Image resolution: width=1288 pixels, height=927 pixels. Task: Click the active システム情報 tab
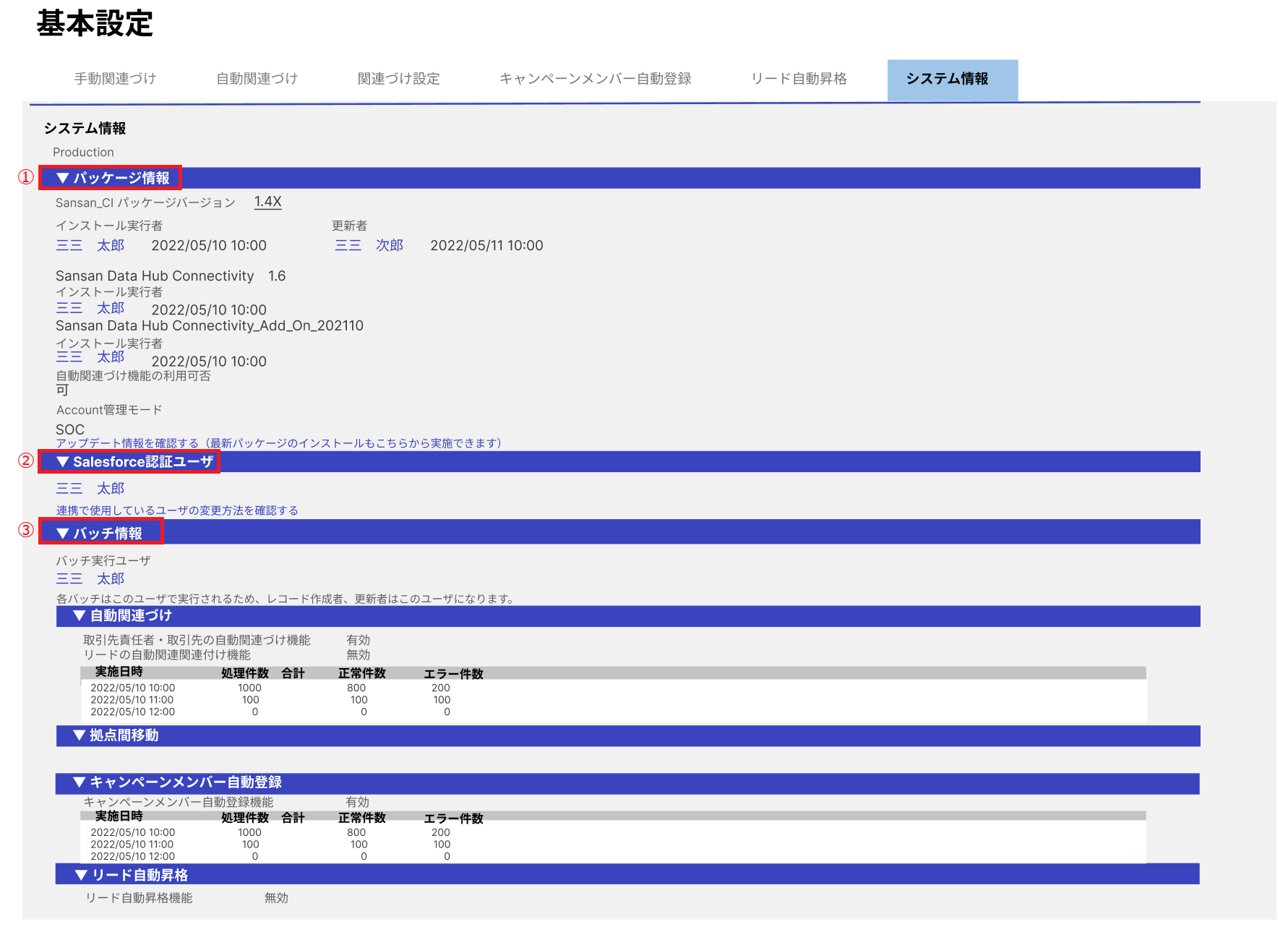click(x=947, y=79)
